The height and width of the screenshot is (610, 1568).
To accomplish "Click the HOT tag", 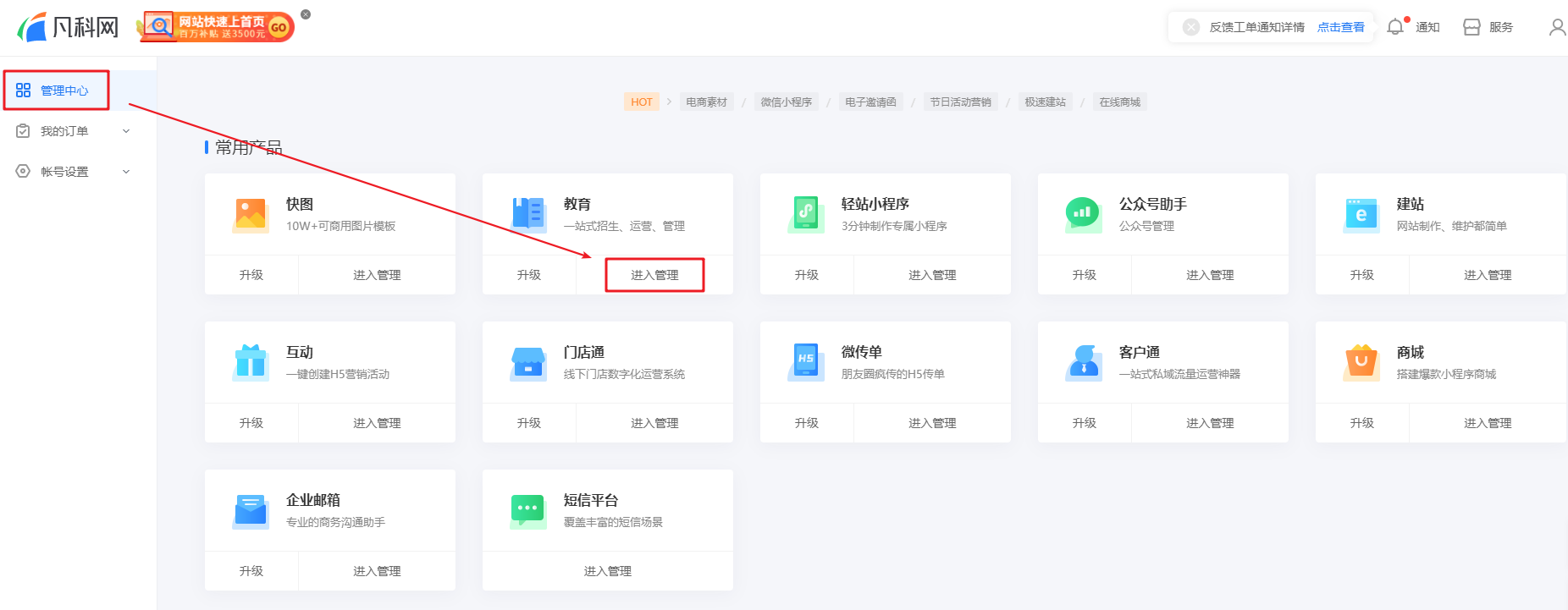I will point(642,102).
